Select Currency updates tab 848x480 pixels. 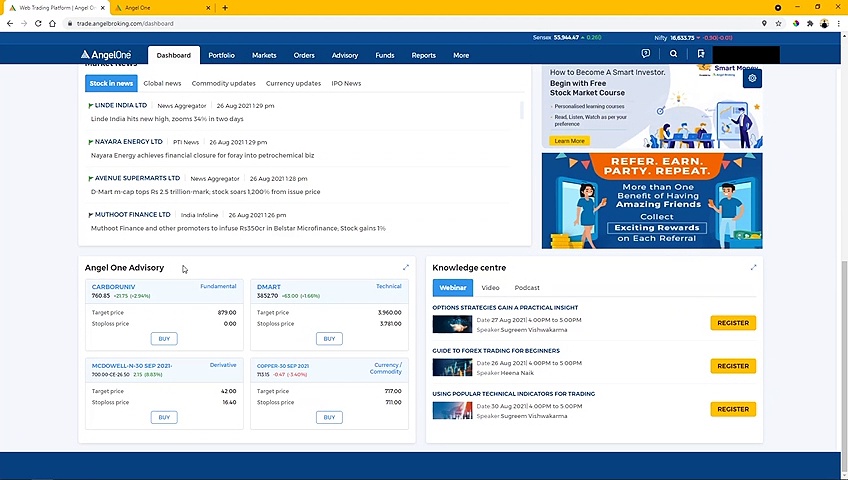293,83
